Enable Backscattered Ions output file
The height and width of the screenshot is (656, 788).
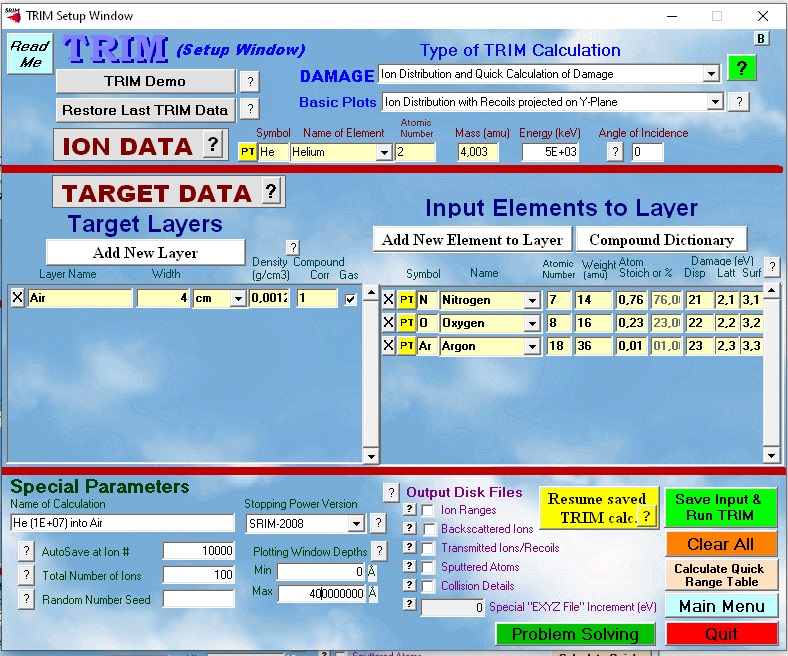(x=429, y=529)
